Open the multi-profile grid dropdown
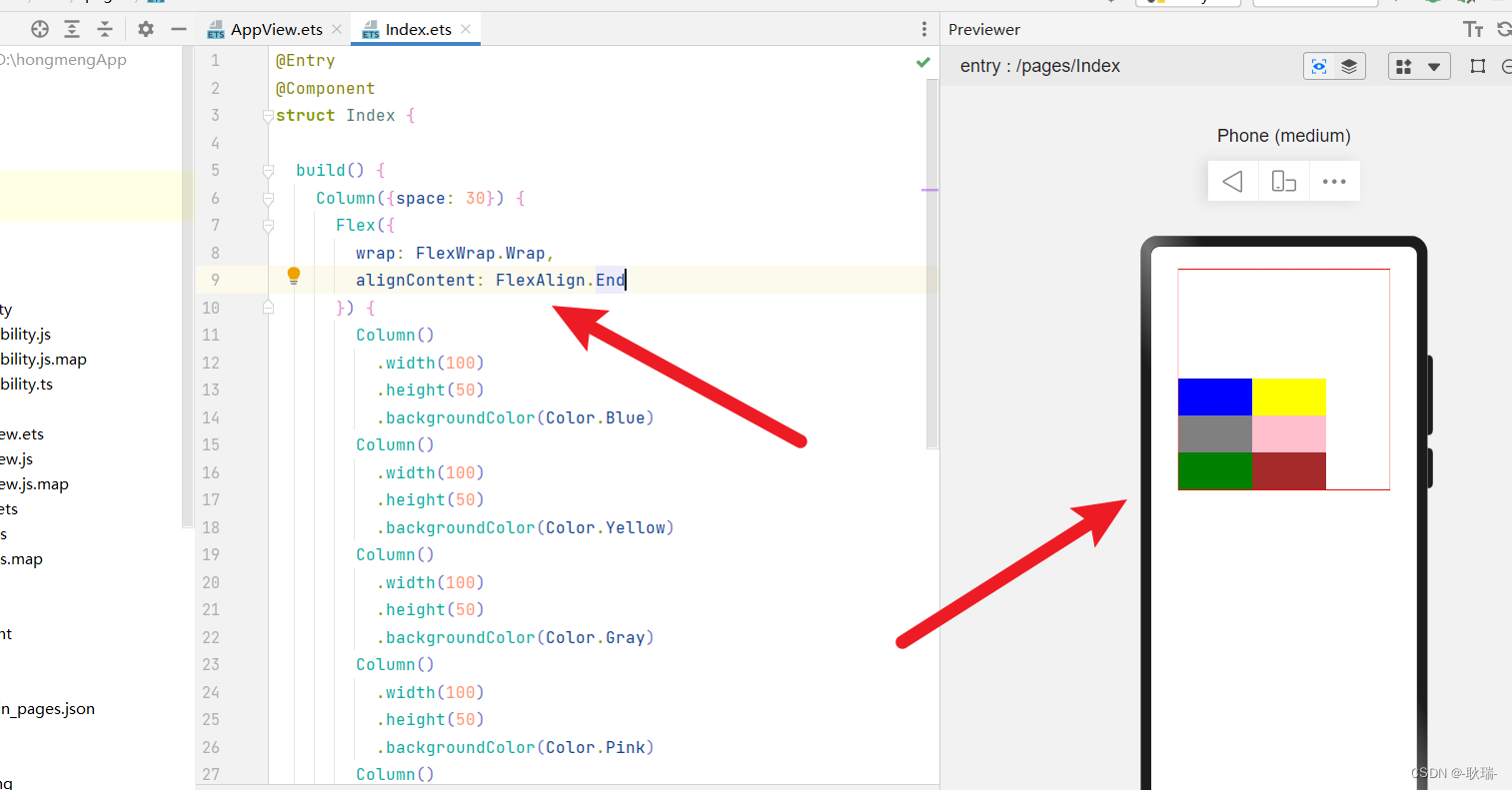Screen dimensions: 1512x790 (1404, 67)
